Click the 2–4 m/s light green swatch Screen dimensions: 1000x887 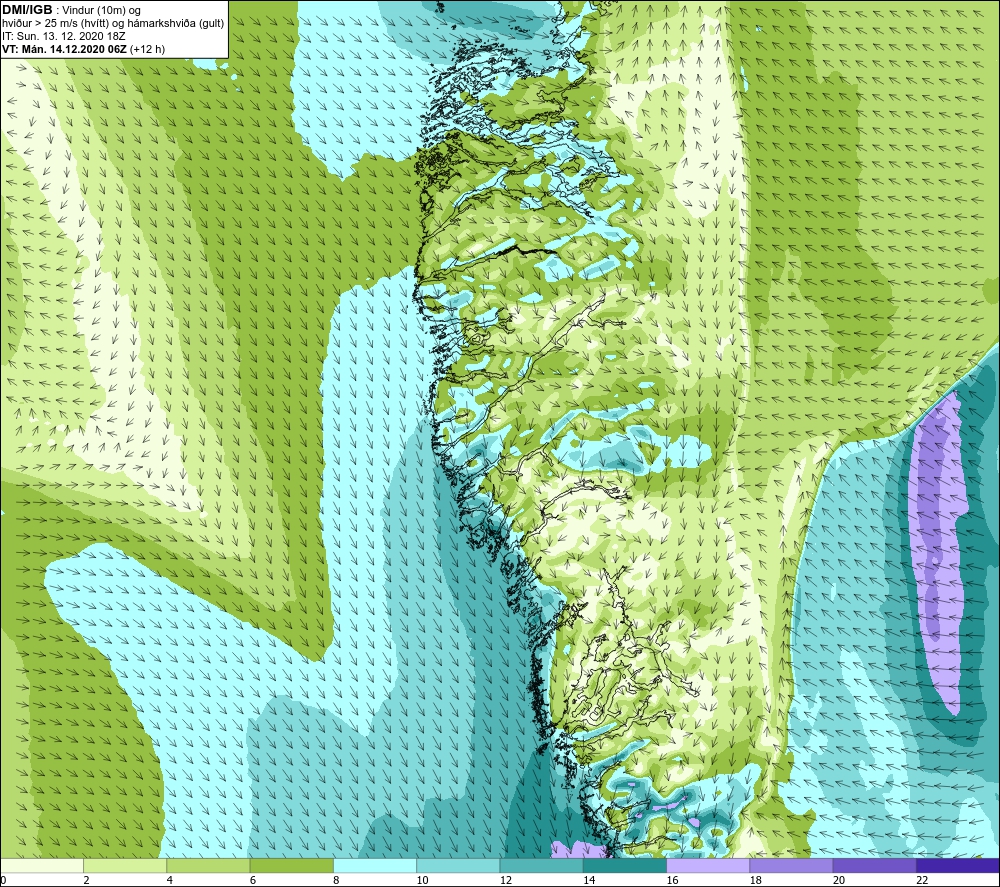click(125, 865)
